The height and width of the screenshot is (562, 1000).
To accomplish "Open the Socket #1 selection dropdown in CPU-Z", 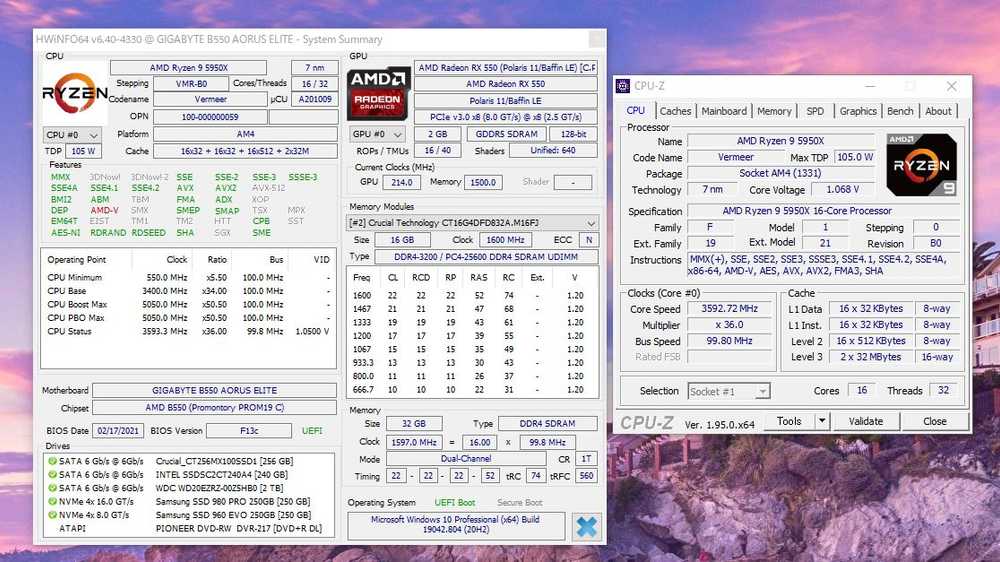I will (x=729, y=392).
